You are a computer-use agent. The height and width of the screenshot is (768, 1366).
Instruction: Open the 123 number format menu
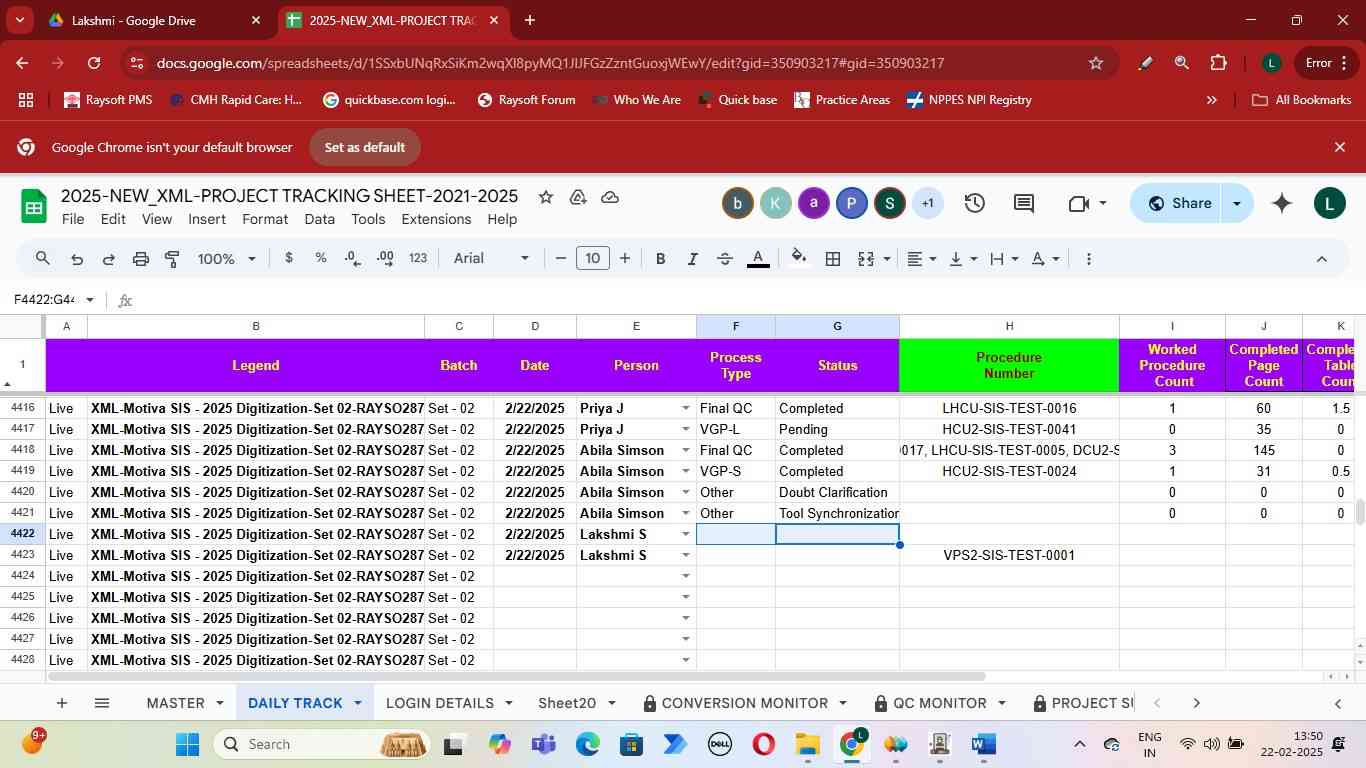point(418,258)
